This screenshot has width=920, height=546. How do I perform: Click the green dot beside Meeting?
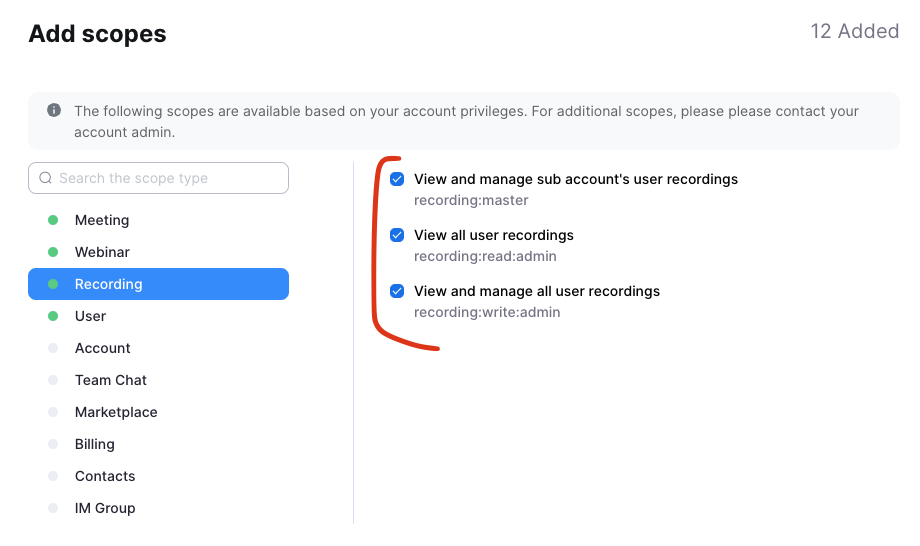(53, 220)
